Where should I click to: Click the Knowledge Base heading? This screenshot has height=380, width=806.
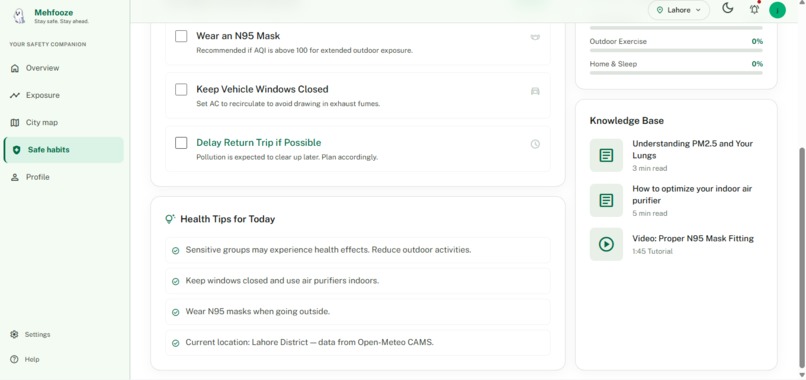coord(627,121)
